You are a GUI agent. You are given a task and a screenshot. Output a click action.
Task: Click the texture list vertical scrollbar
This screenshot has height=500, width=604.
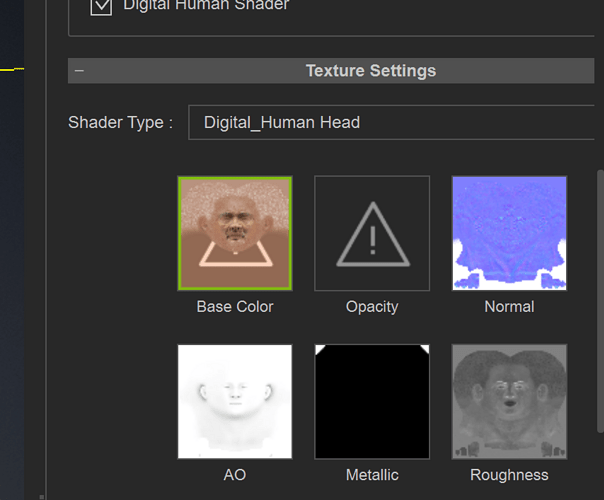point(600,300)
